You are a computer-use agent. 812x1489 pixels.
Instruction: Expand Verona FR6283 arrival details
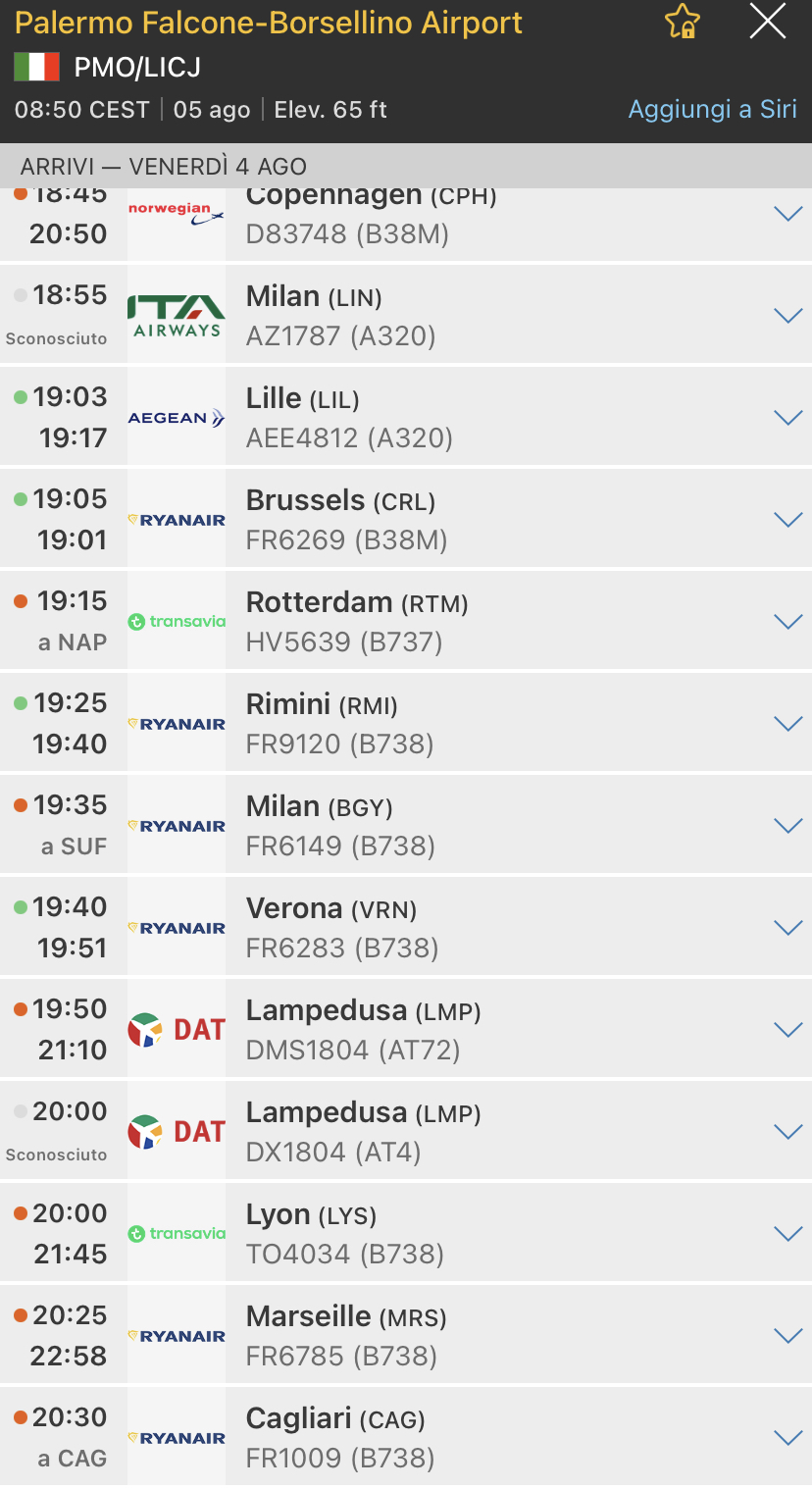788,928
